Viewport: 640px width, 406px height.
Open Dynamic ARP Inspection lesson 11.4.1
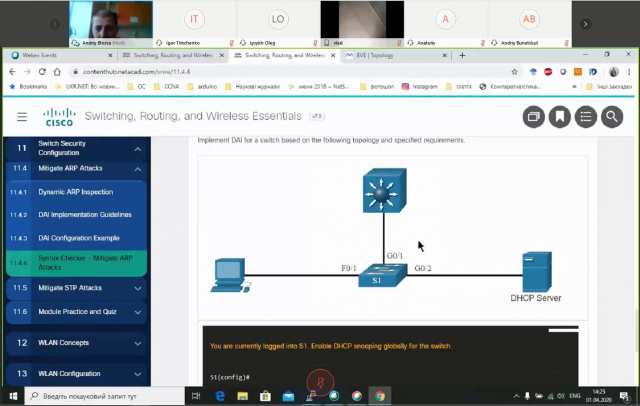tap(75, 191)
